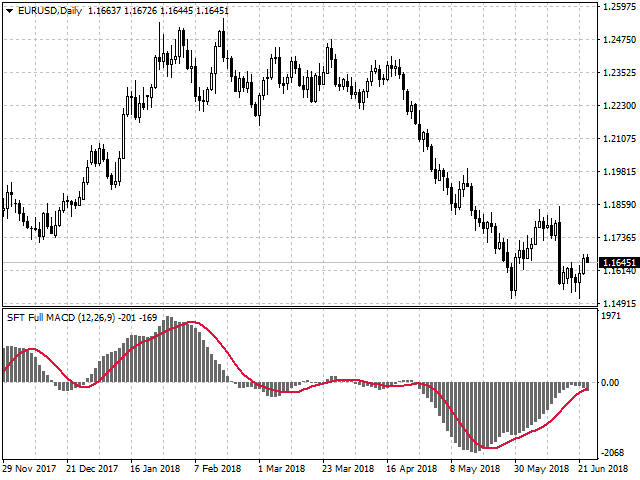Click the current price label 1.16451
Image resolution: width=640 pixels, height=480 pixels.
(619, 262)
